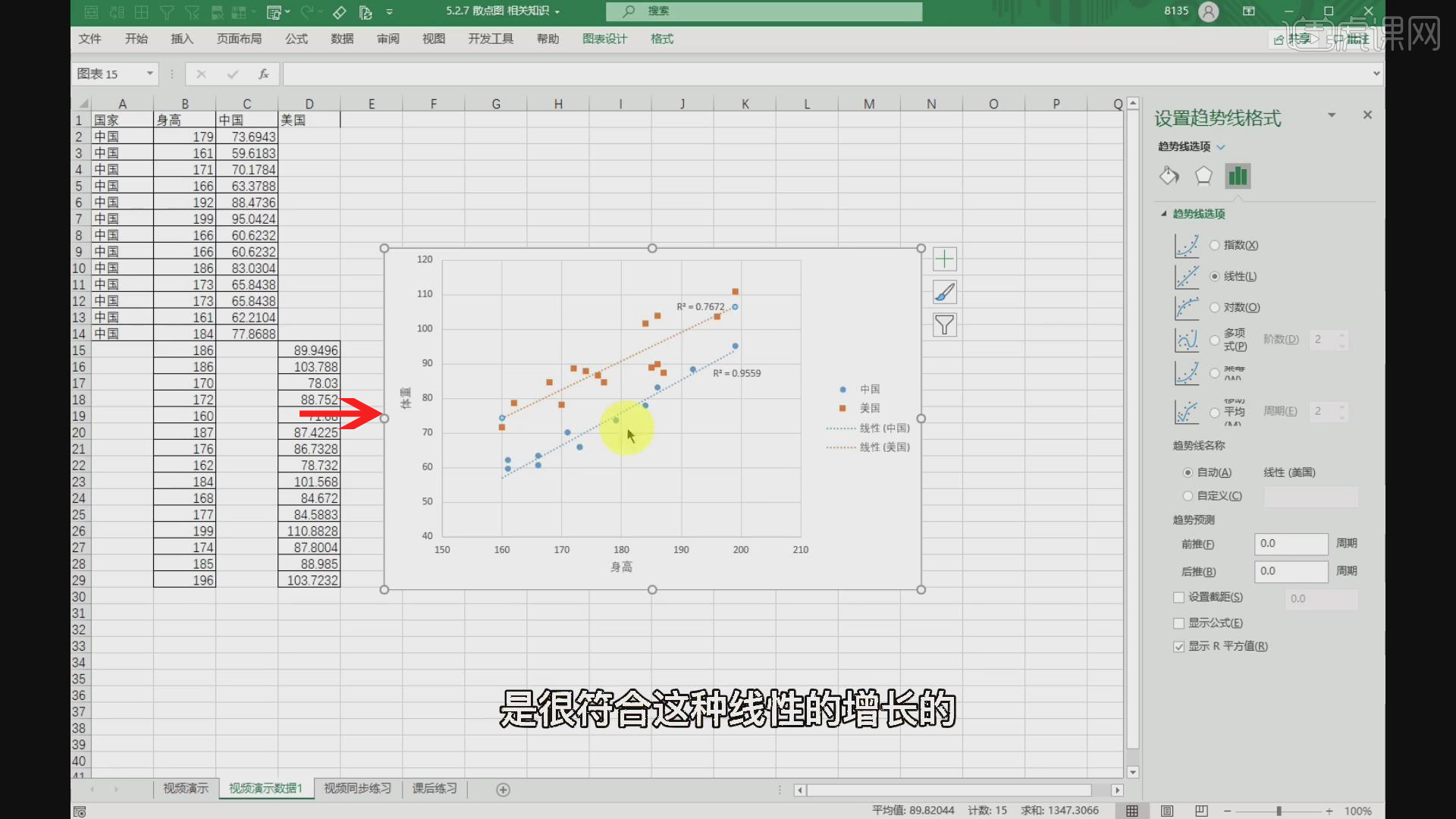Select the Fill & Line paint bucket icon

tap(1169, 175)
